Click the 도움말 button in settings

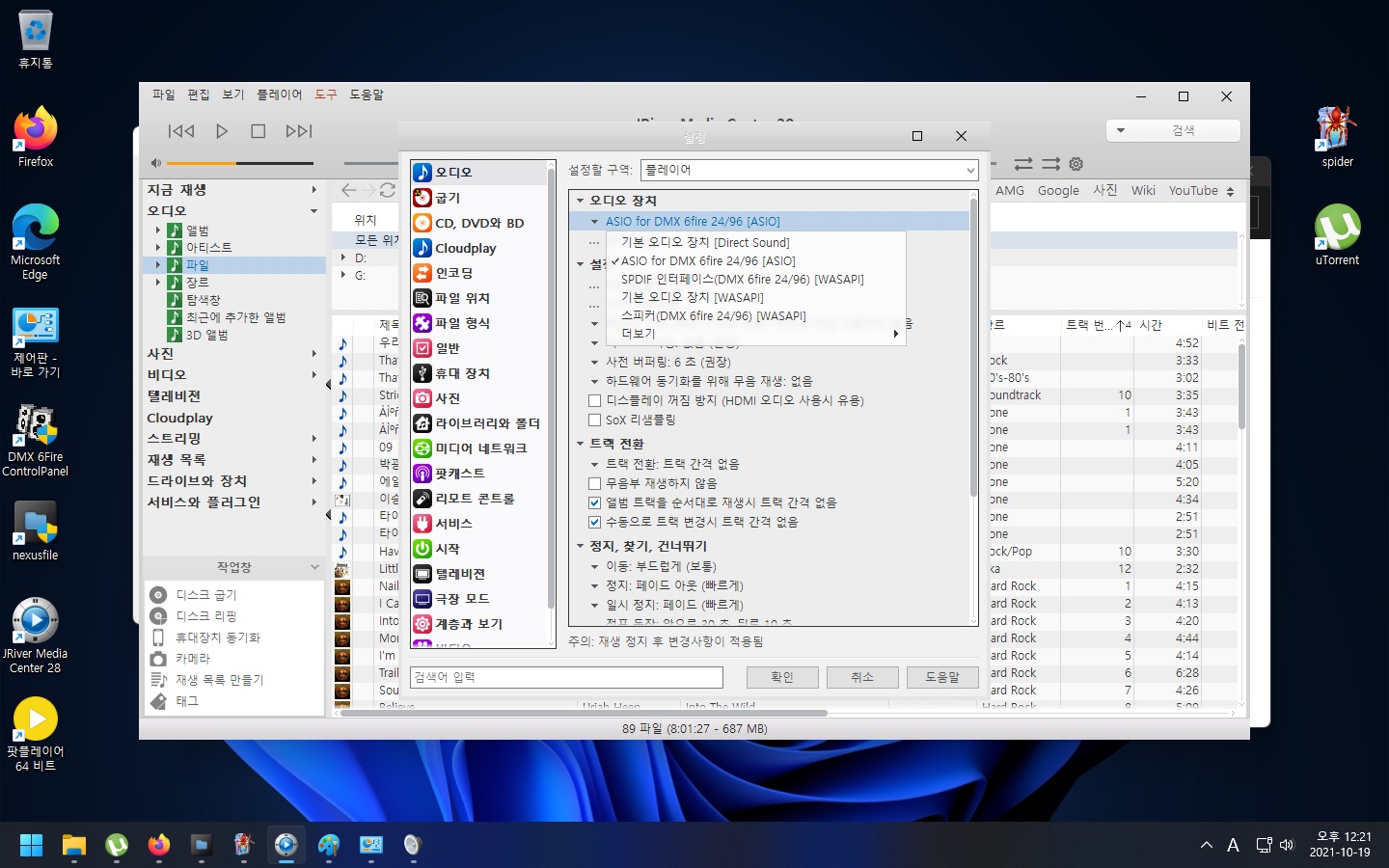942,677
